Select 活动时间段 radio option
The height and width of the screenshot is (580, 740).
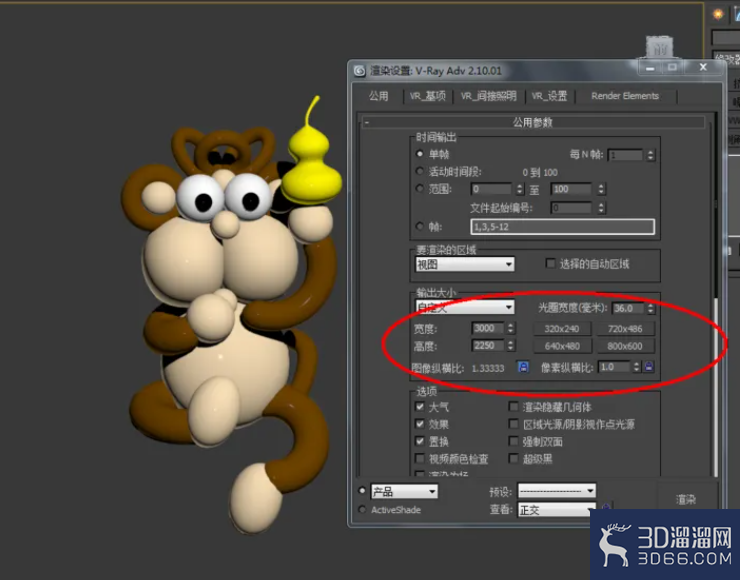pyautogui.click(x=419, y=171)
